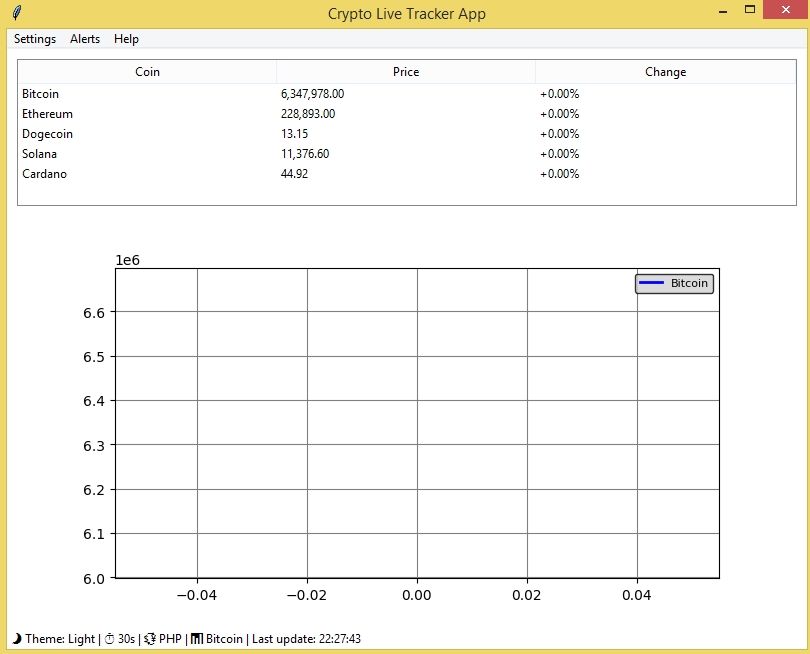Click Solana price 11,376.60
The width and height of the screenshot is (810, 654).
pyautogui.click(x=305, y=154)
